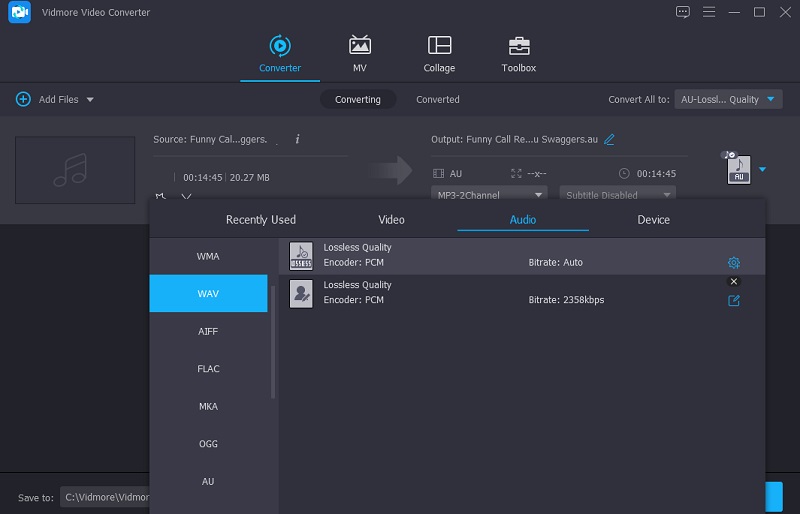This screenshot has width=800, height=514.
Task: Switch to the Video format tab
Action: pos(391,220)
